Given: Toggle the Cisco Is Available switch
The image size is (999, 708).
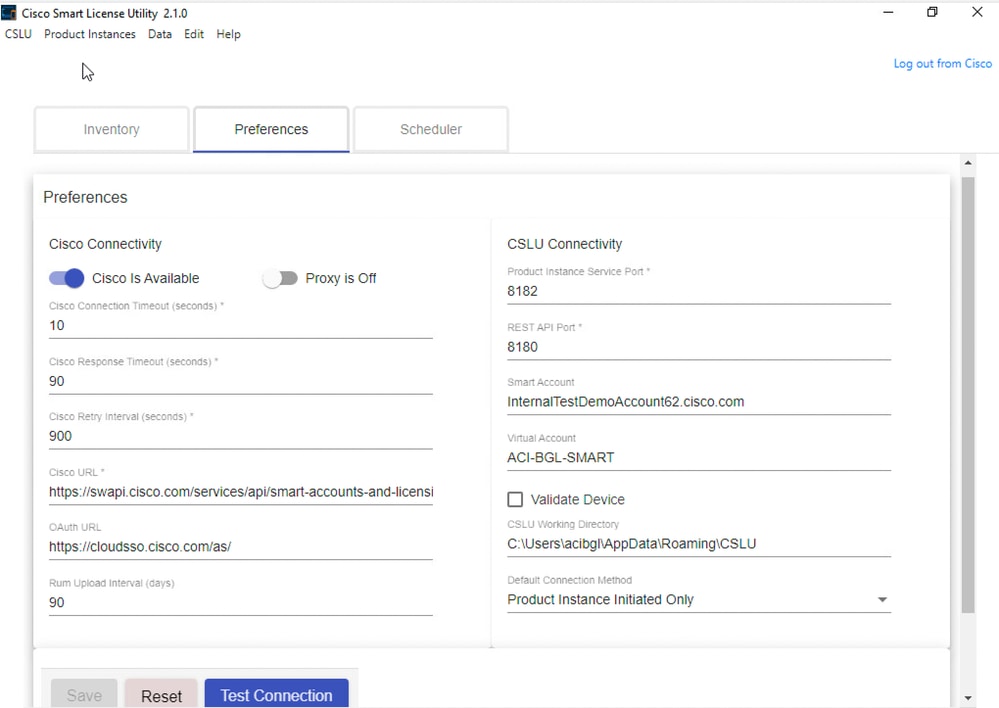Looking at the screenshot, I should 66,278.
